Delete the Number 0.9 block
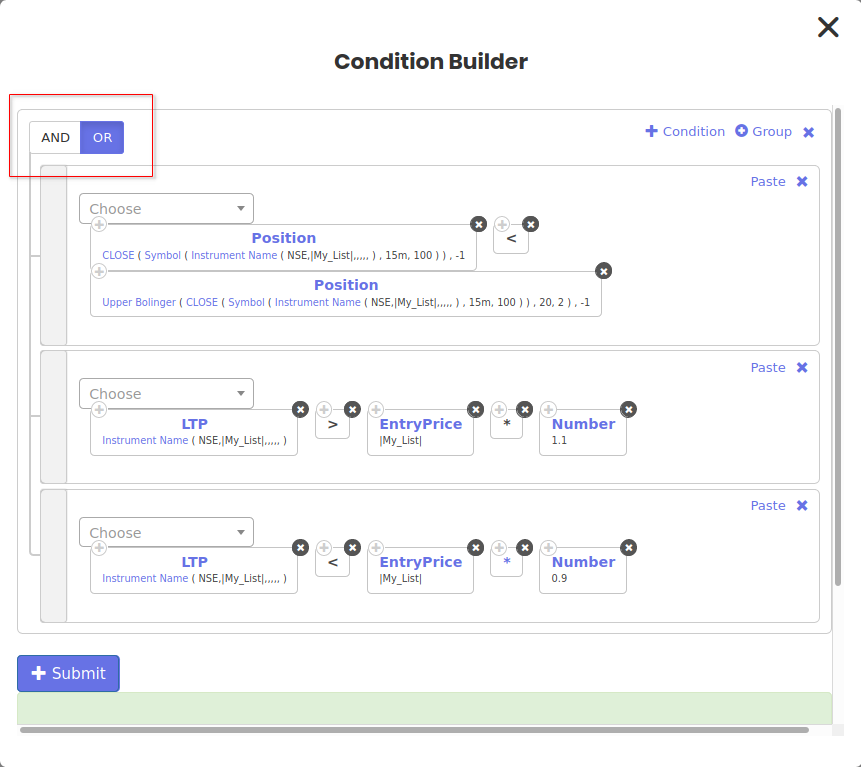 (628, 547)
